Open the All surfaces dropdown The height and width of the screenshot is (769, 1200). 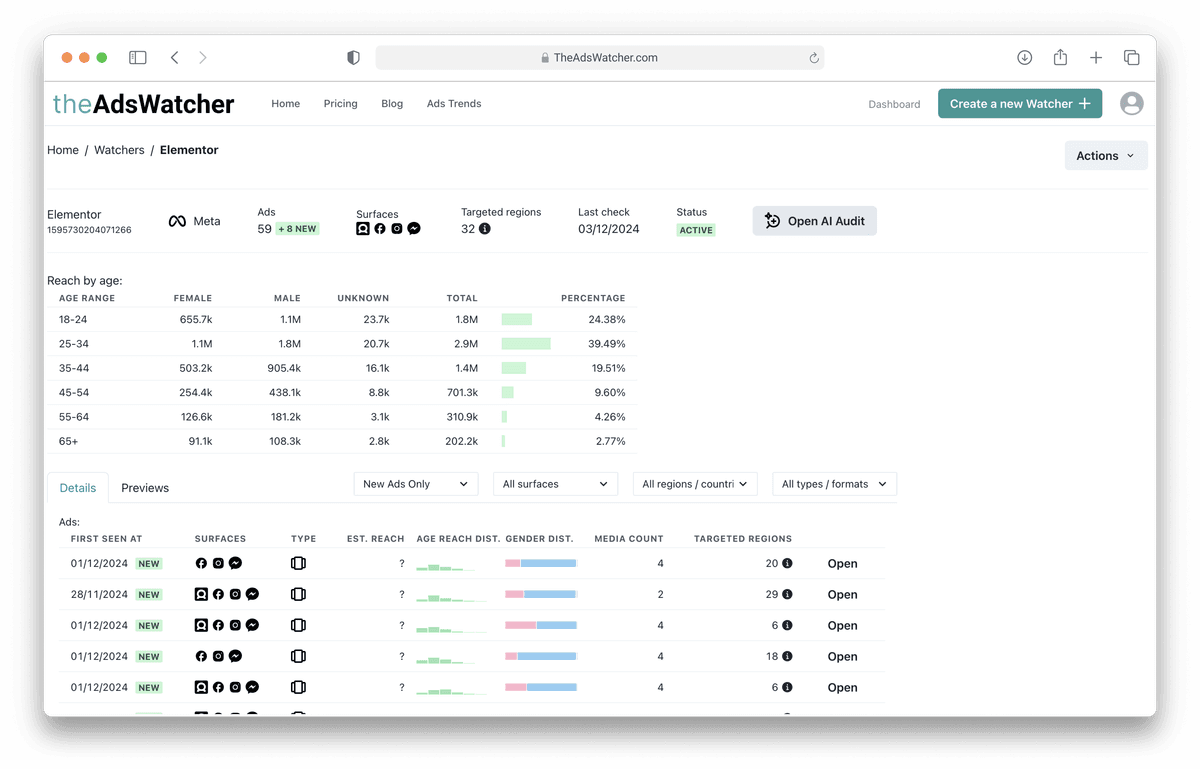pyautogui.click(x=555, y=484)
